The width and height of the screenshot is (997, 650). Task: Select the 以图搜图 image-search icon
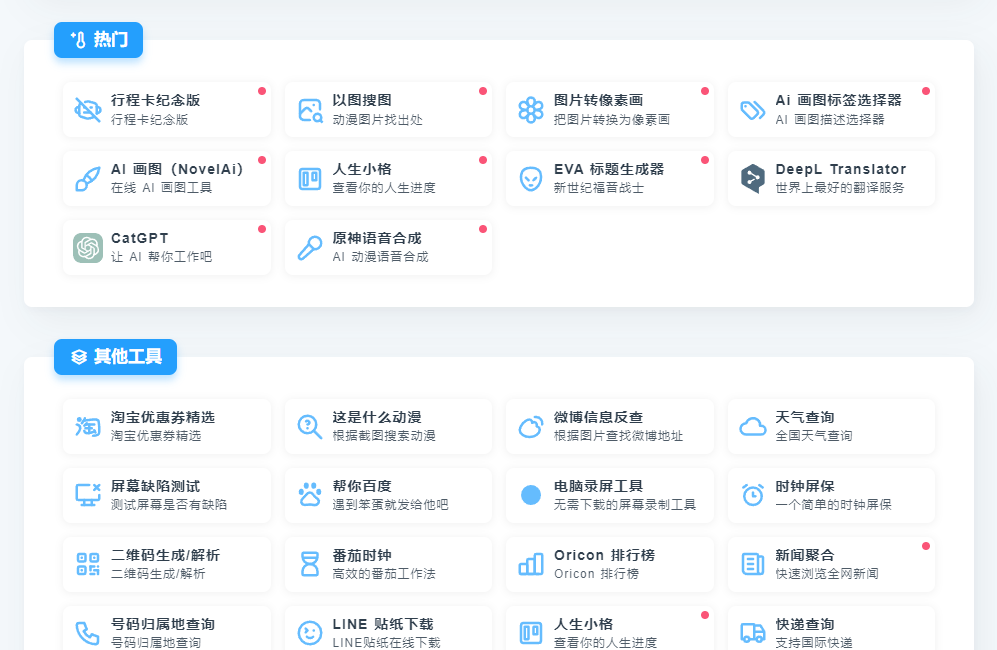[310, 108]
